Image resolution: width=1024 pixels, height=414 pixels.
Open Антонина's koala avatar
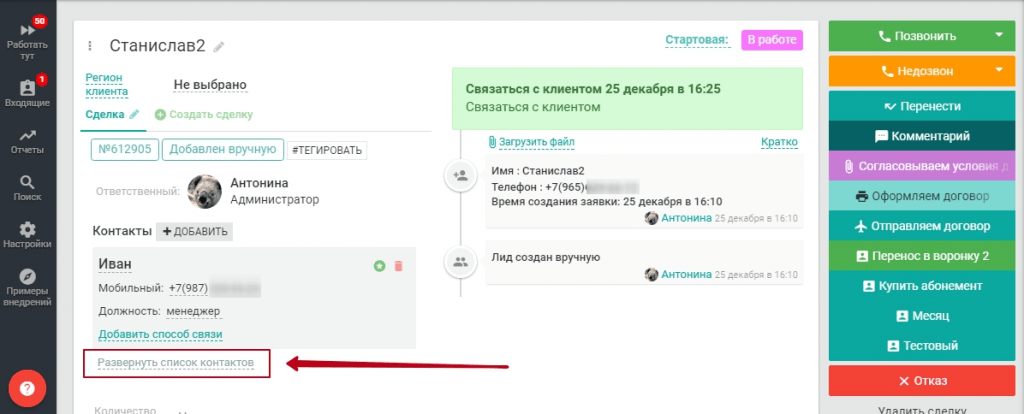(x=204, y=191)
